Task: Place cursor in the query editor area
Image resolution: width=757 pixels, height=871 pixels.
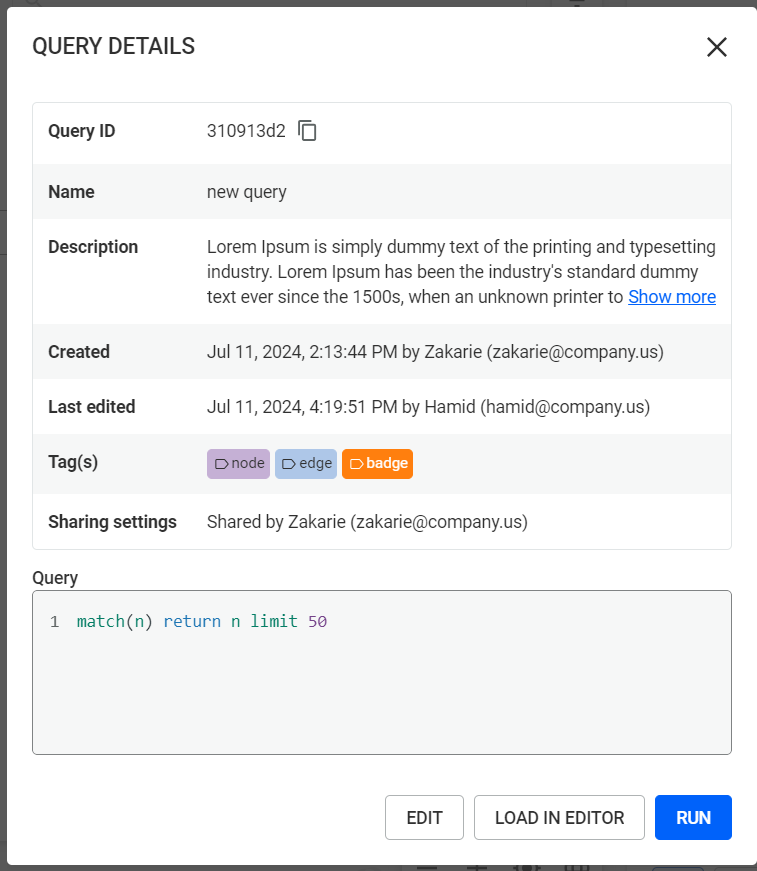Action: point(380,670)
